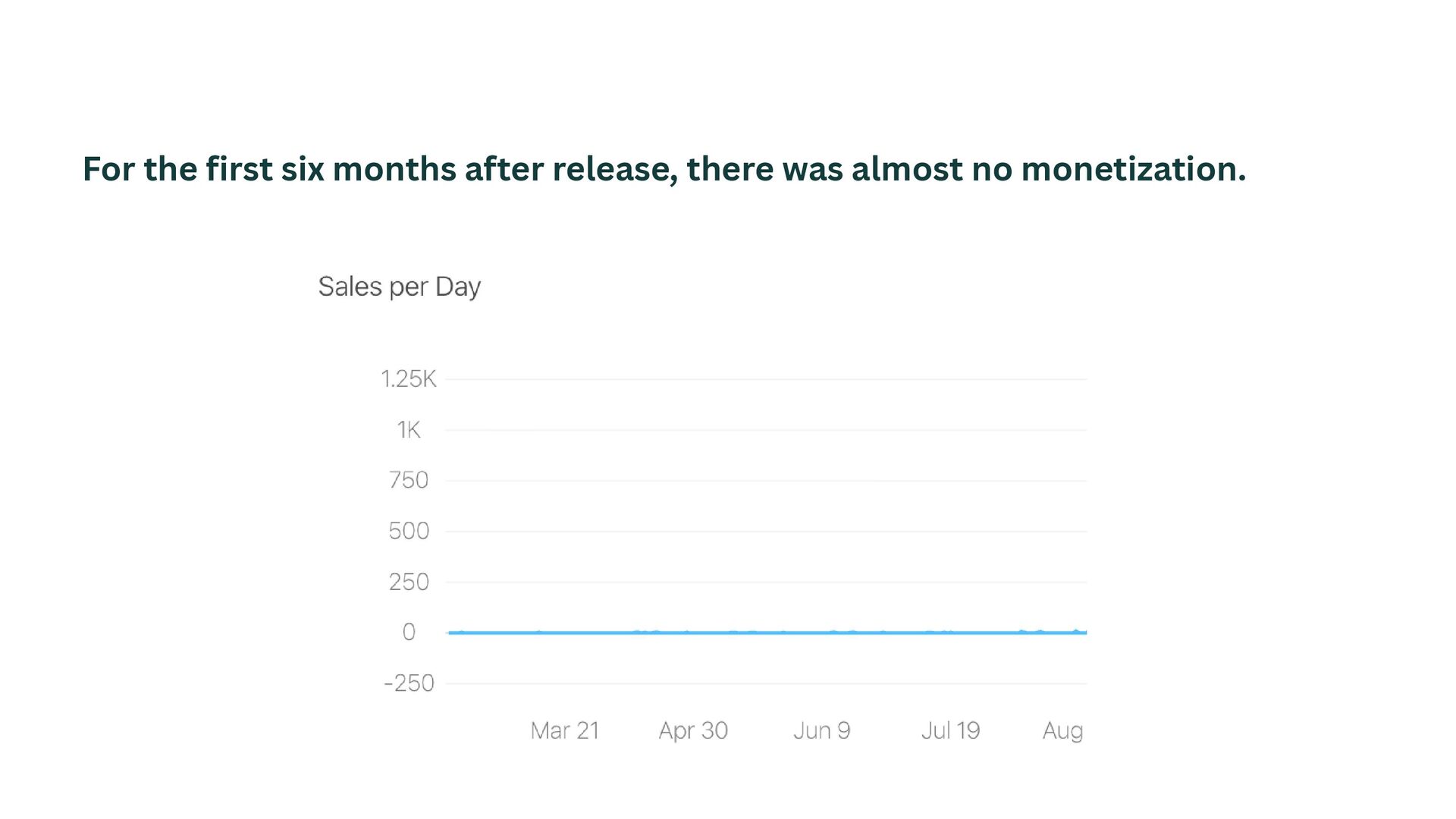Click the left start of the blue sales line
Viewport: 1456px width, 819px height.
pyautogui.click(x=450, y=632)
